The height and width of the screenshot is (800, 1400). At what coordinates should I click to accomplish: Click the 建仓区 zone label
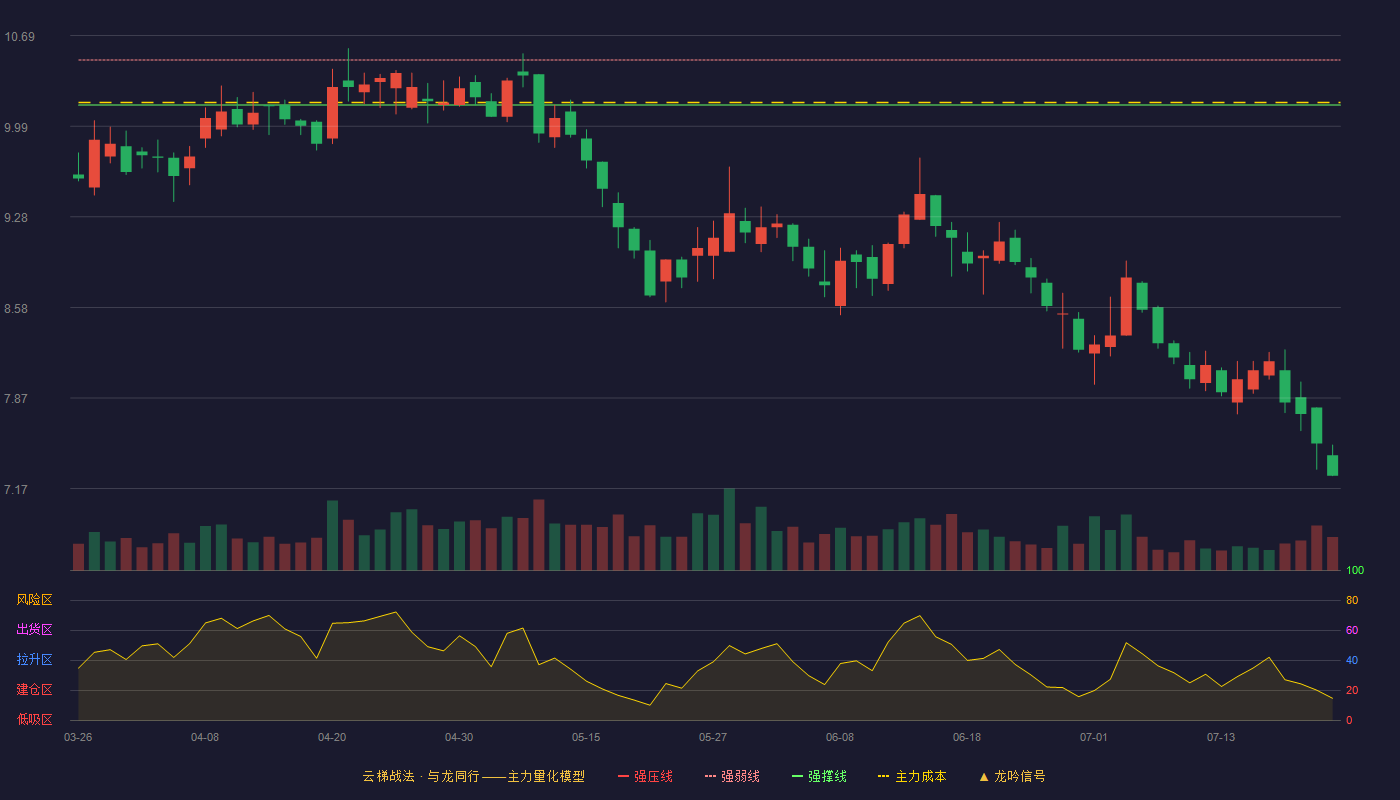click(x=34, y=690)
